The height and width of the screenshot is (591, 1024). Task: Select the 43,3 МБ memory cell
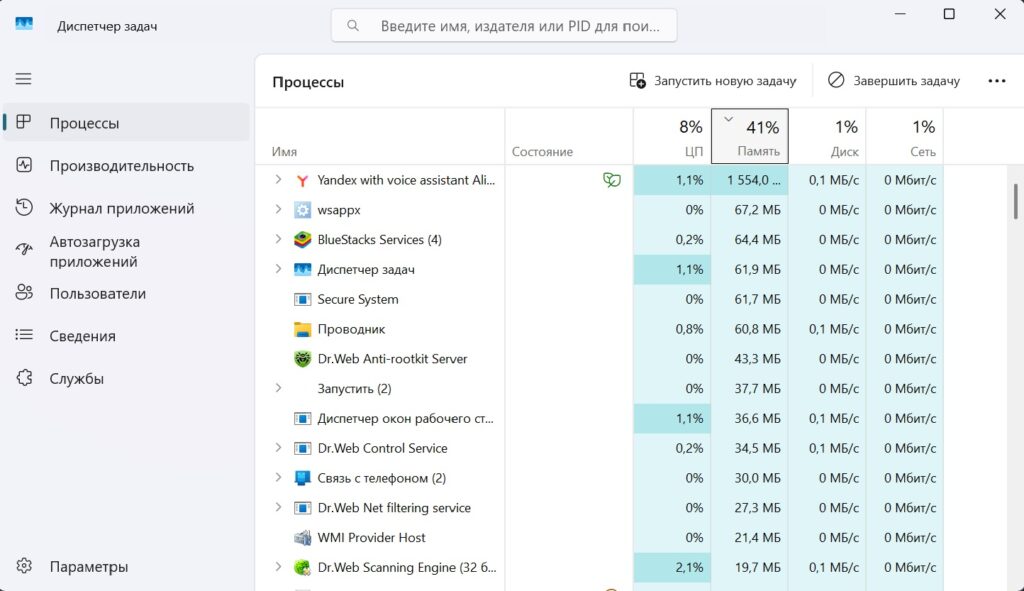pyautogui.click(x=750, y=359)
